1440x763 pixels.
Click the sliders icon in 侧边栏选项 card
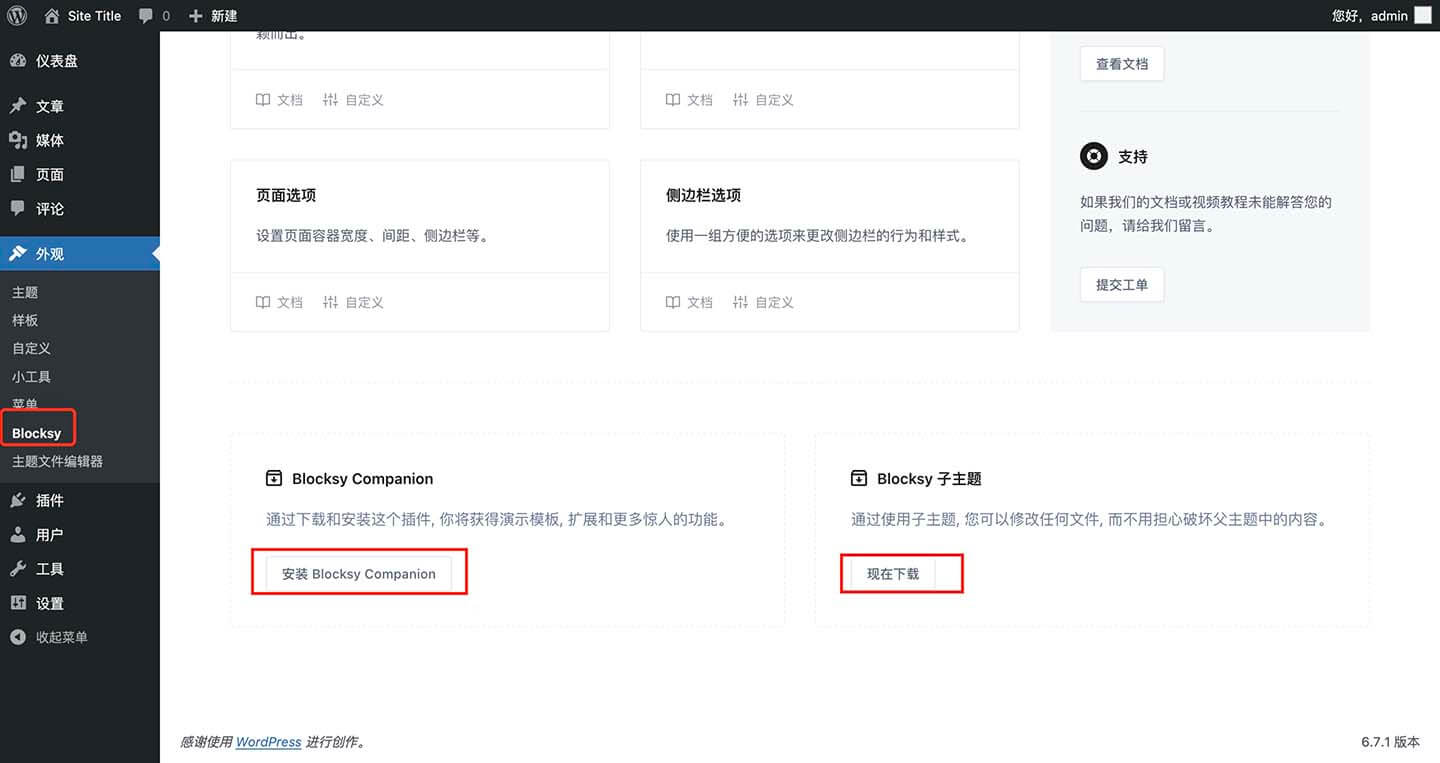[741, 302]
